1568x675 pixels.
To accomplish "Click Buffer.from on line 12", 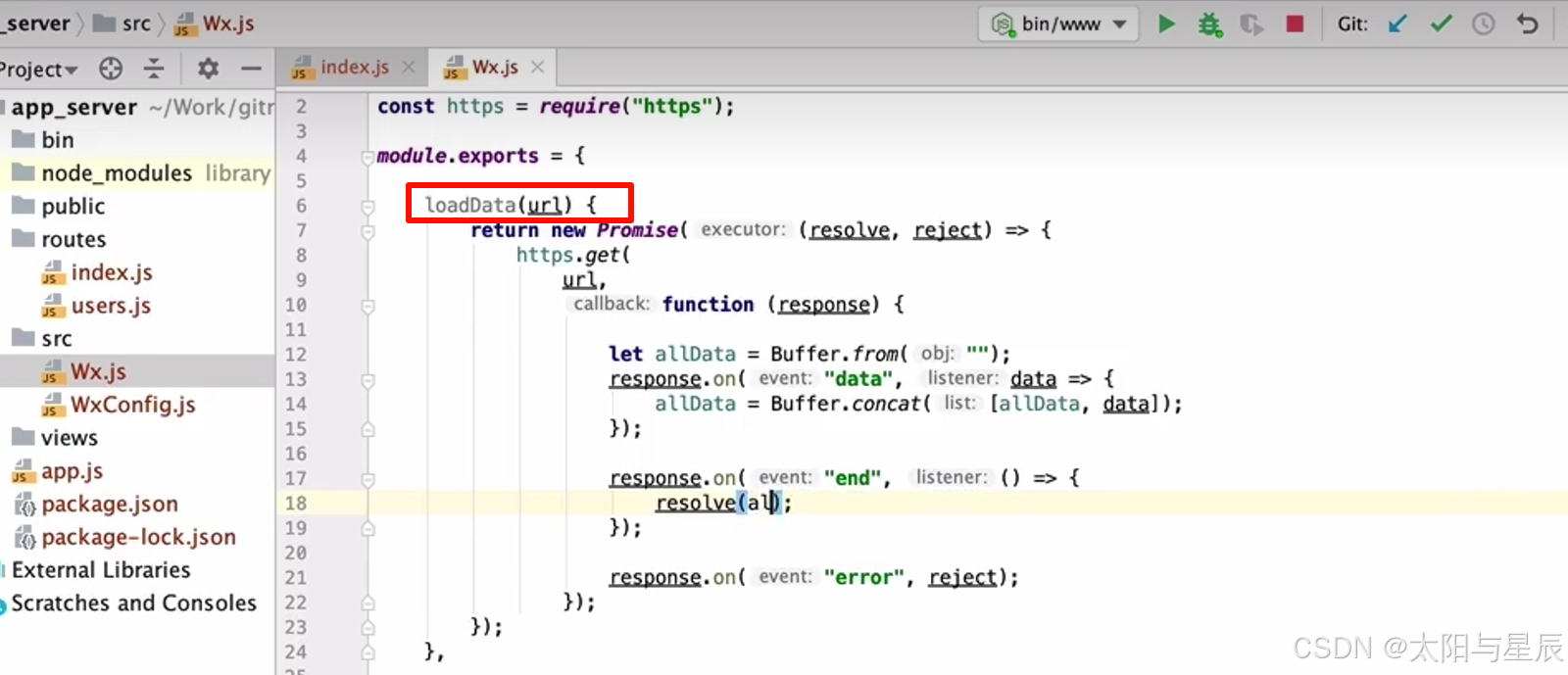I will pos(835,354).
